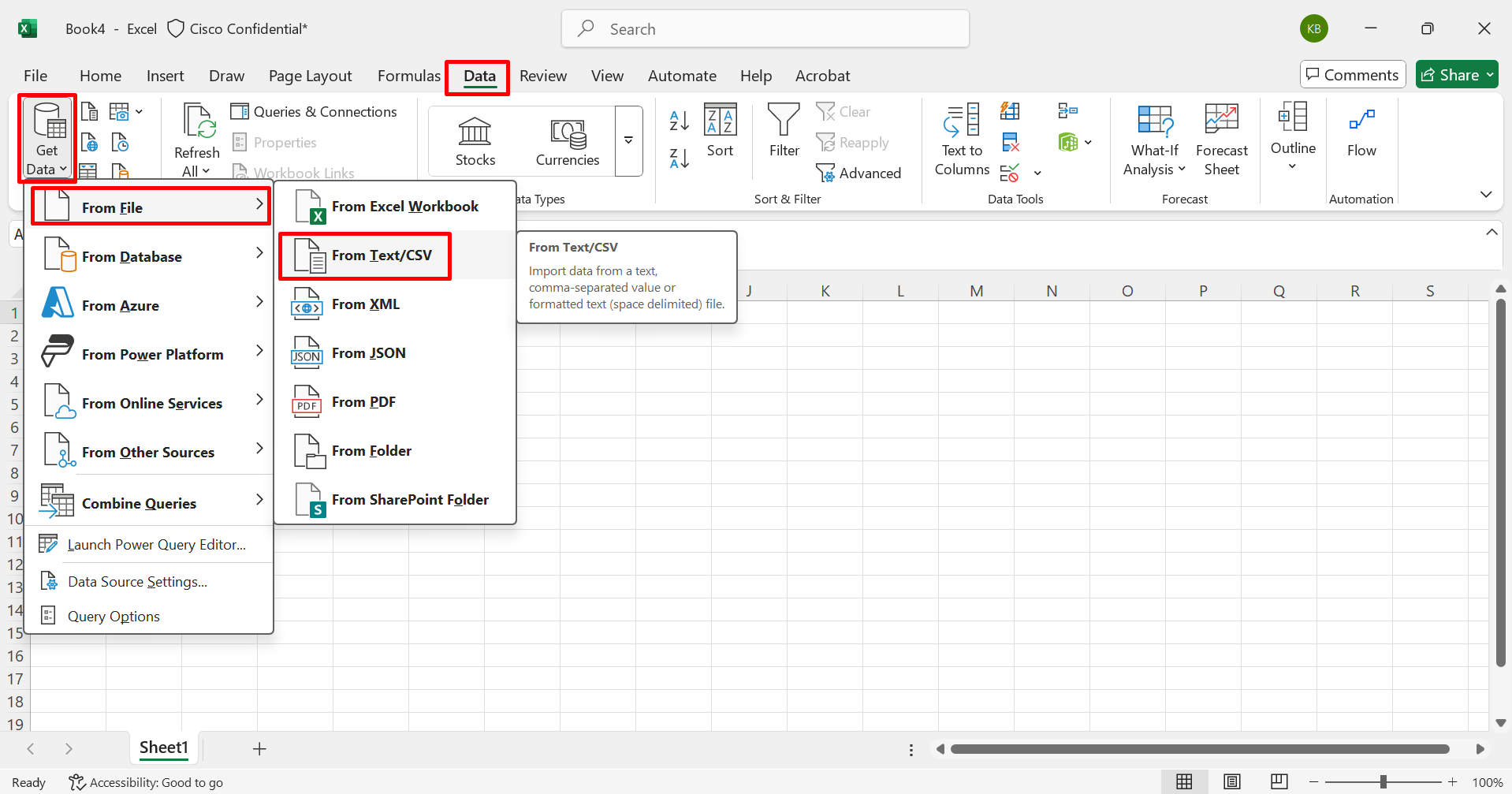This screenshot has height=794, width=1512.
Task: Click the Search box in title bar
Action: 765,29
